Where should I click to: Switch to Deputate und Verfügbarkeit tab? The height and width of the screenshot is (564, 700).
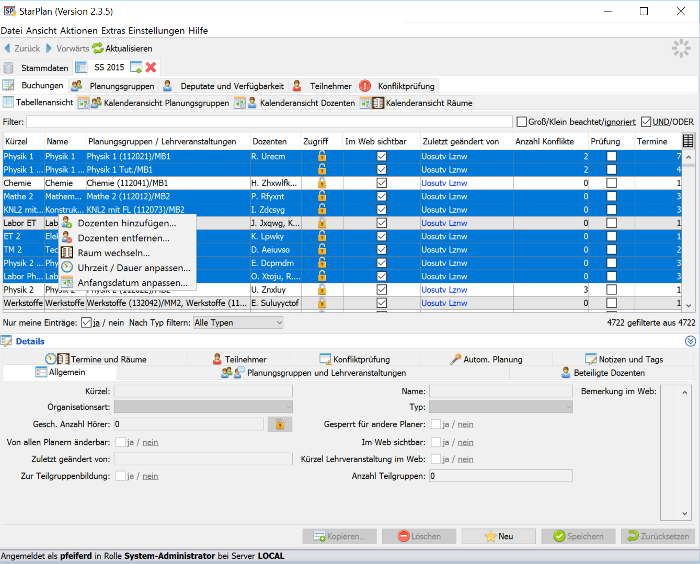225,86
